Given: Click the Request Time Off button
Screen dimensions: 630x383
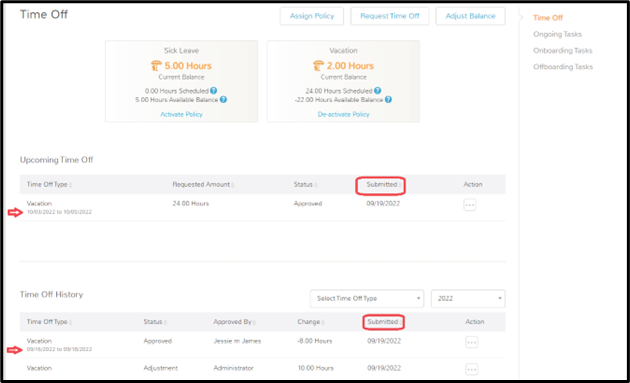Looking at the screenshot, I should coord(390,16).
